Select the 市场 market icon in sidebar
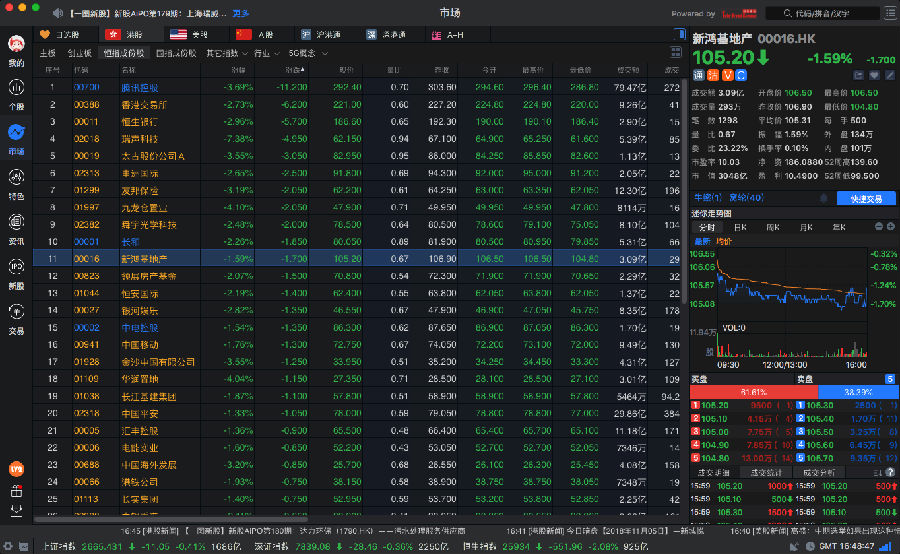This screenshot has height=554, width=900. pyautogui.click(x=16, y=132)
